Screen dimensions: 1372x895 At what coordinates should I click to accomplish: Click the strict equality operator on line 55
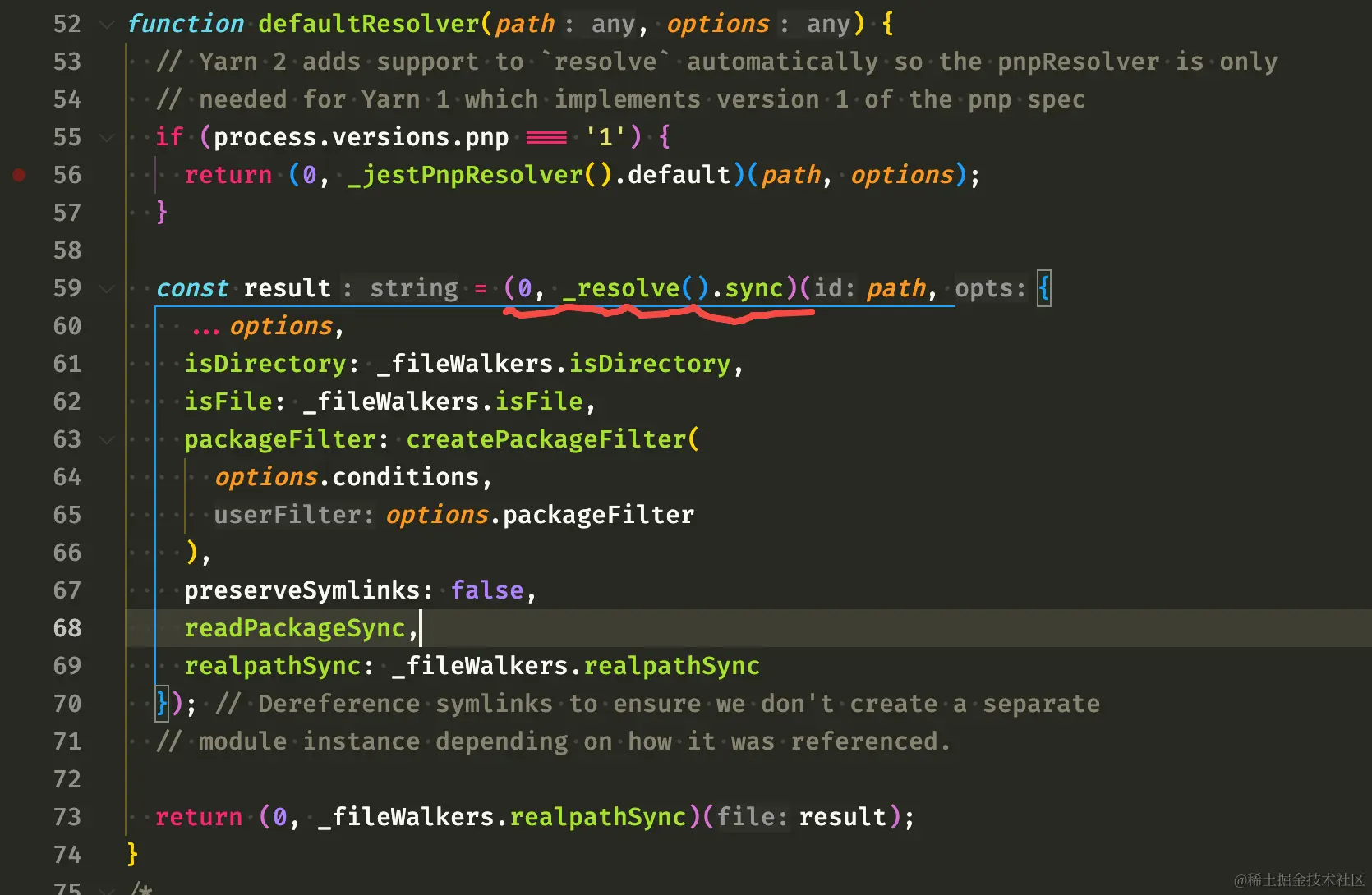pos(546,137)
